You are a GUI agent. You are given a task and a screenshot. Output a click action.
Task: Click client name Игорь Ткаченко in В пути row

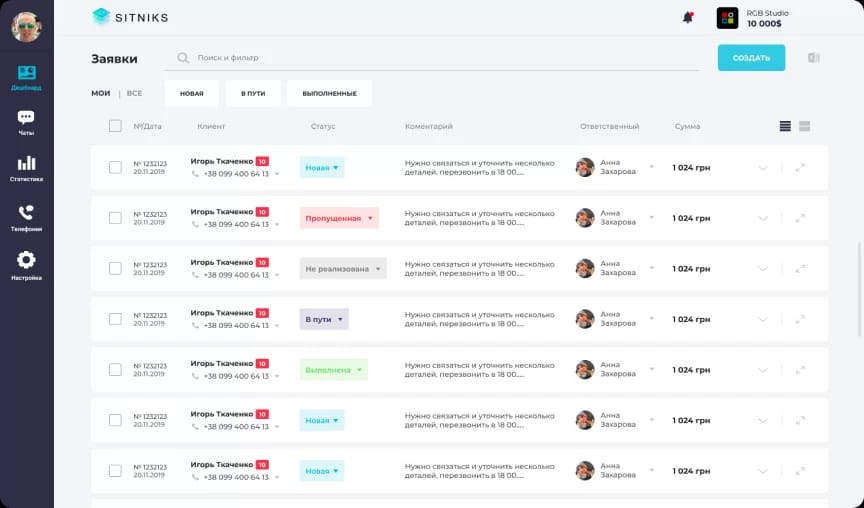click(x=222, y=313)
